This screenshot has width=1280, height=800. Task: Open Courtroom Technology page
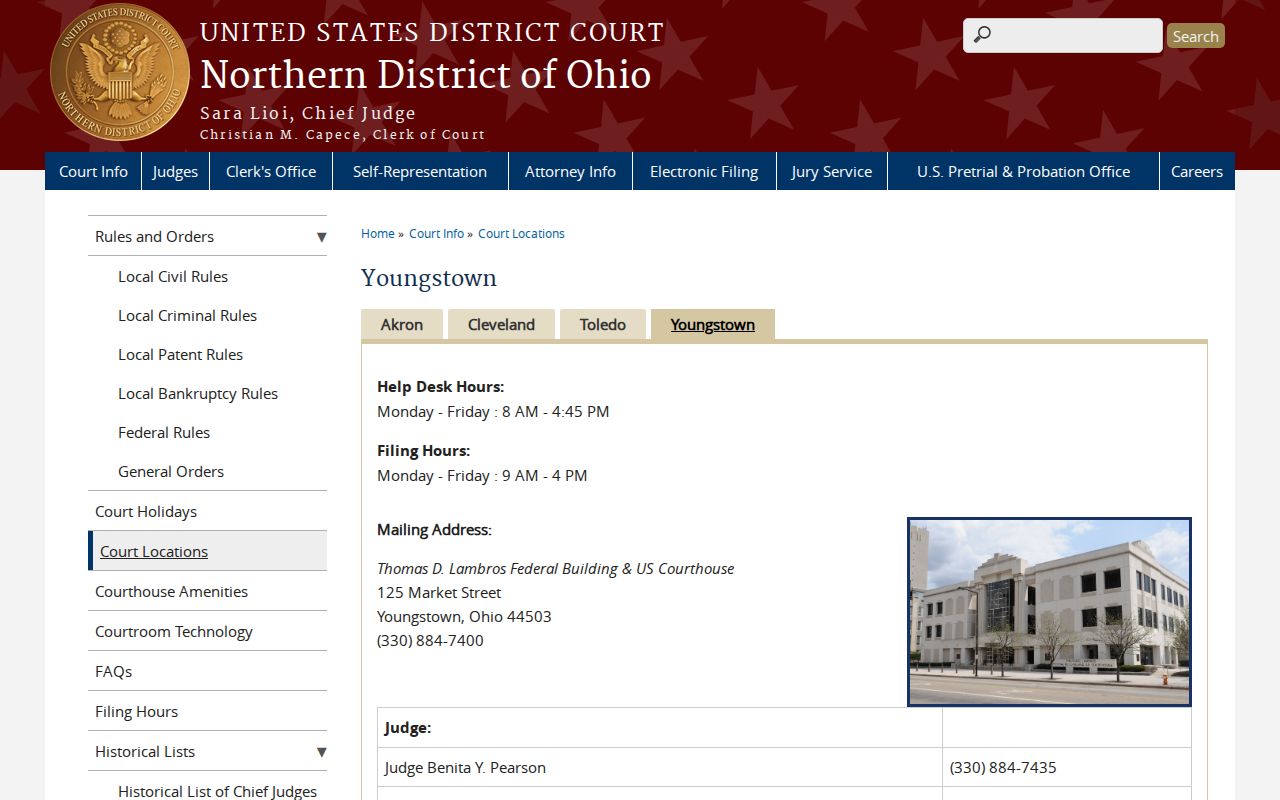click(x=174, y=631)
